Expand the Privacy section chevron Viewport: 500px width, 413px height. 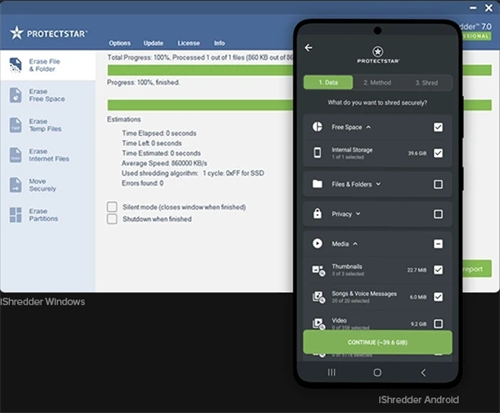coord(358,214)
